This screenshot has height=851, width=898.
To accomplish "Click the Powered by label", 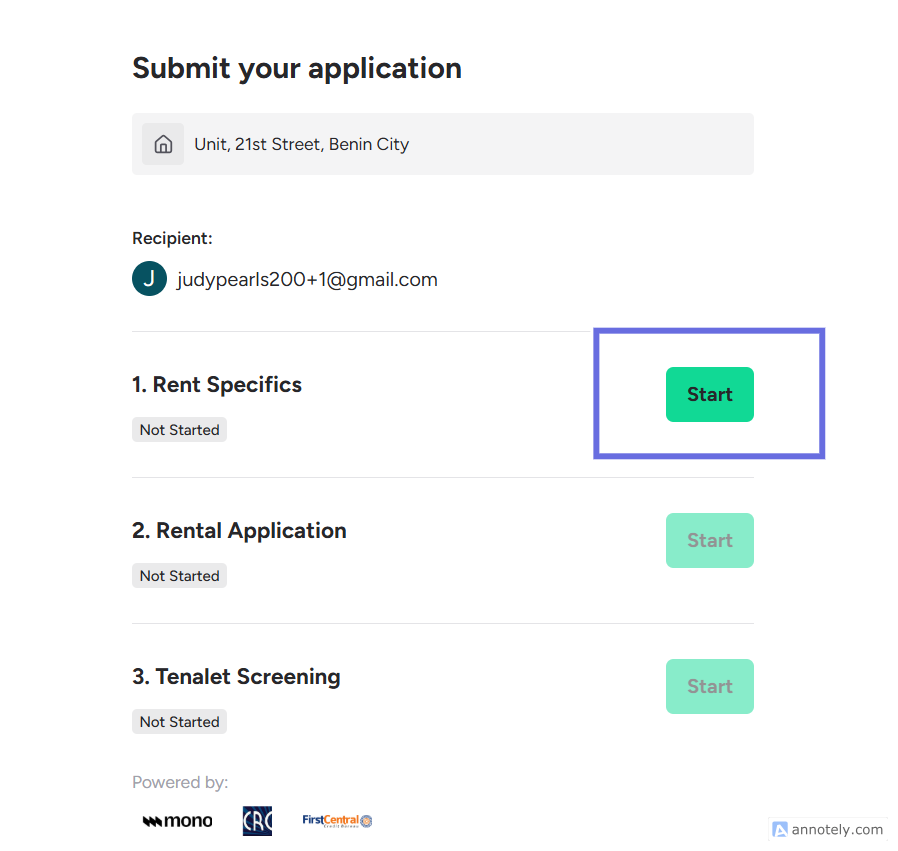I will 180,782.
